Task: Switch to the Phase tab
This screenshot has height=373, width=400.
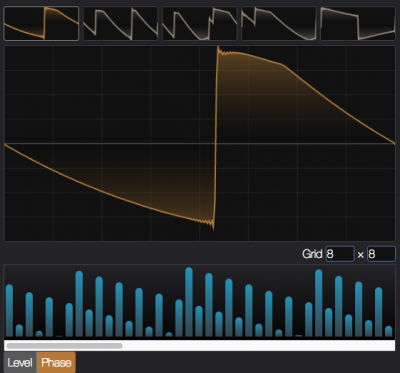Action: 56,363
